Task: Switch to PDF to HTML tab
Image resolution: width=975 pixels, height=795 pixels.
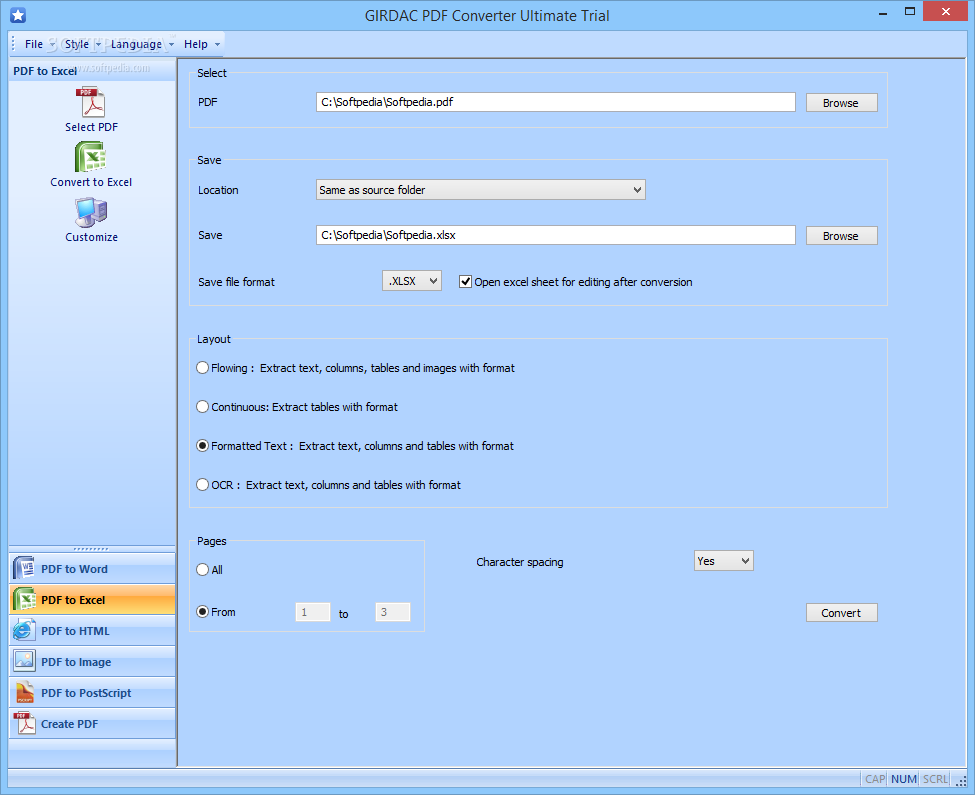Action: pyautogui.click(x=92, y=630)
